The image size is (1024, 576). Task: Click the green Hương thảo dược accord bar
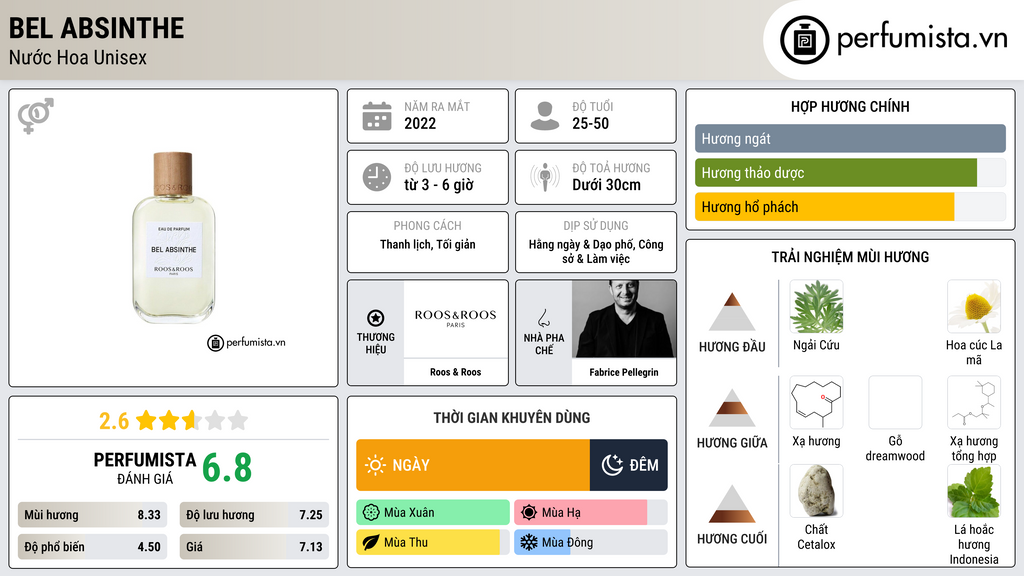[836, 172]
